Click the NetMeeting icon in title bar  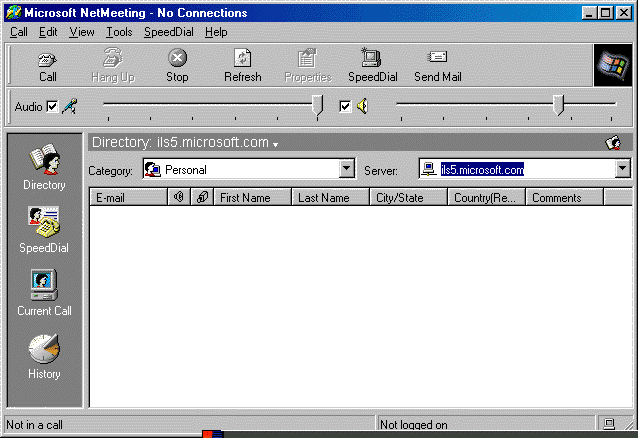(13, 13)
